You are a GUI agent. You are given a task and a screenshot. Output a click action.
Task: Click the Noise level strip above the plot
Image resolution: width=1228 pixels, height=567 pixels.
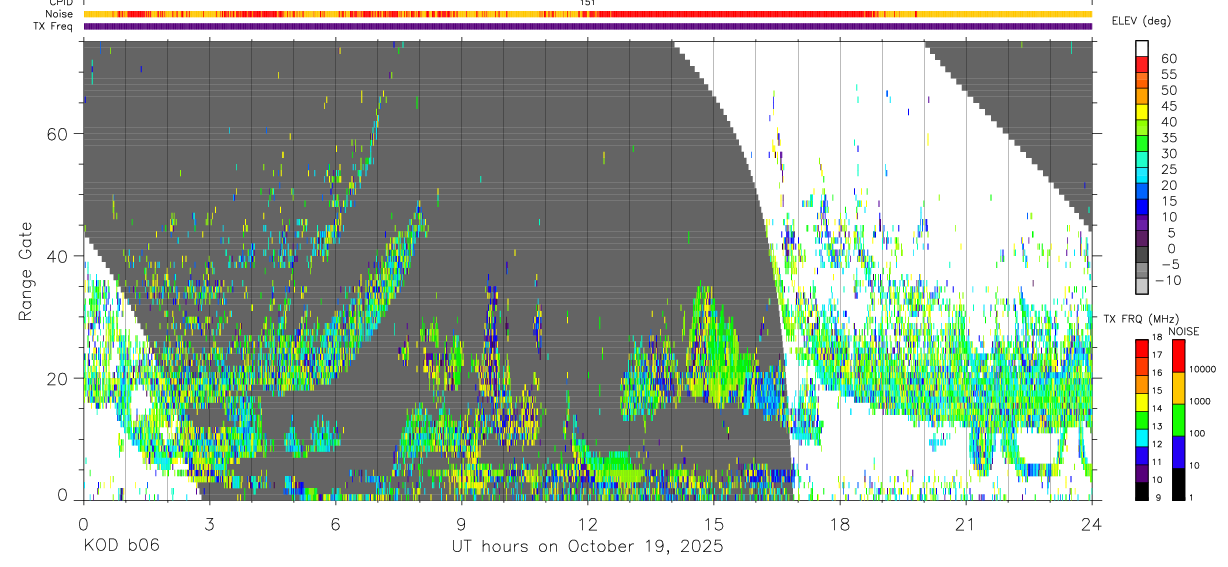587,14
